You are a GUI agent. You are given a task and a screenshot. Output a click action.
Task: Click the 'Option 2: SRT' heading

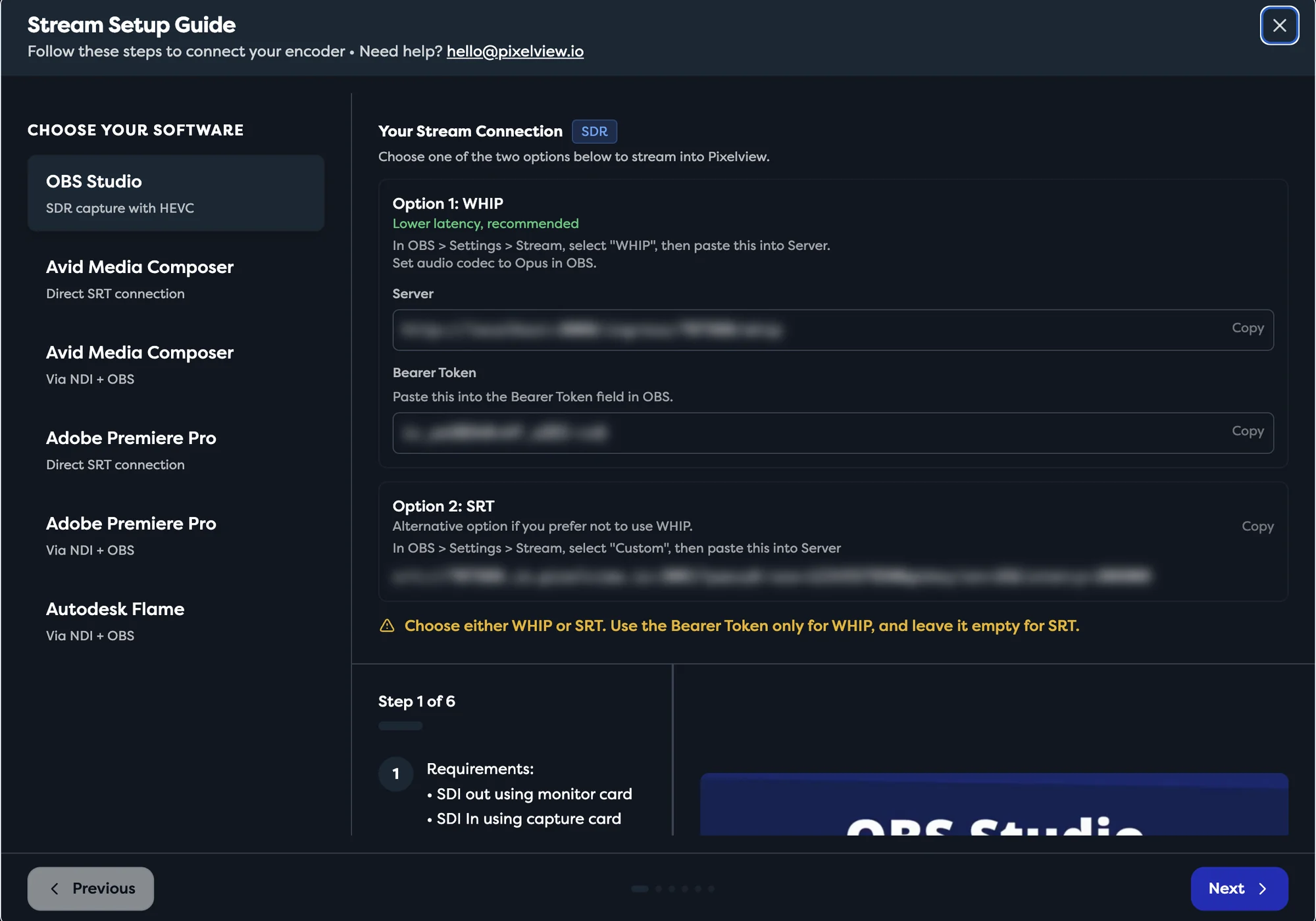pos(443,506)
